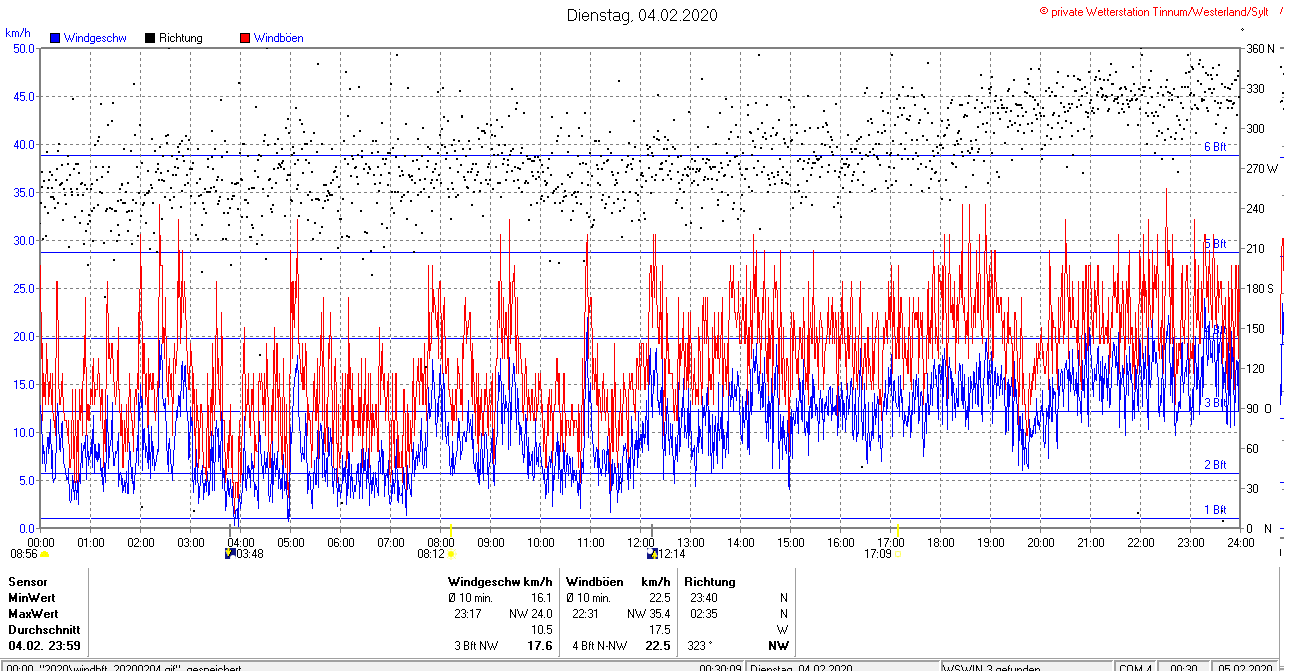The height and width of the screenshot is (671, 1310).
Task: Select the 'Windböen' legend label at chart top
Action: 278,38
